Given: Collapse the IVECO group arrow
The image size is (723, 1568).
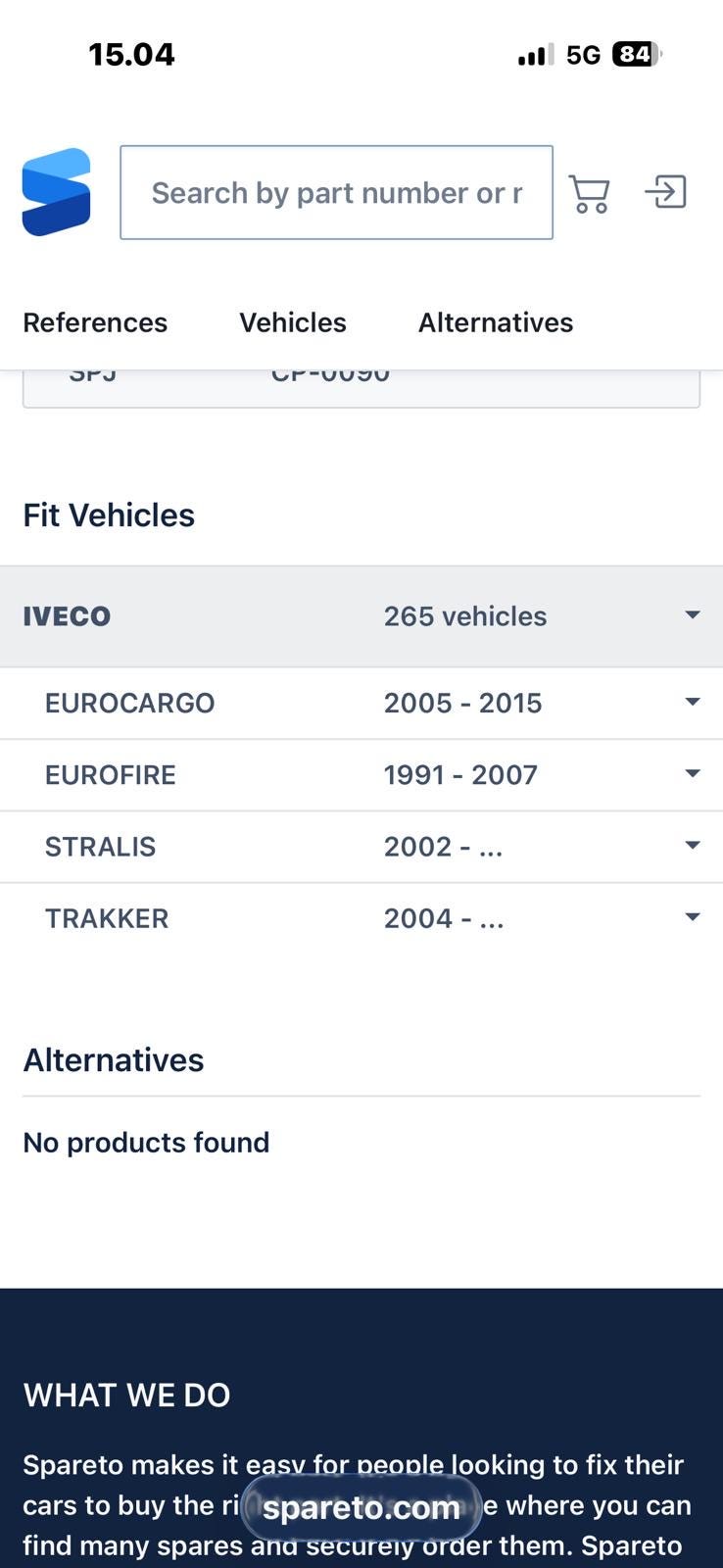Looking at the screenshot, I should coord(693,615).
